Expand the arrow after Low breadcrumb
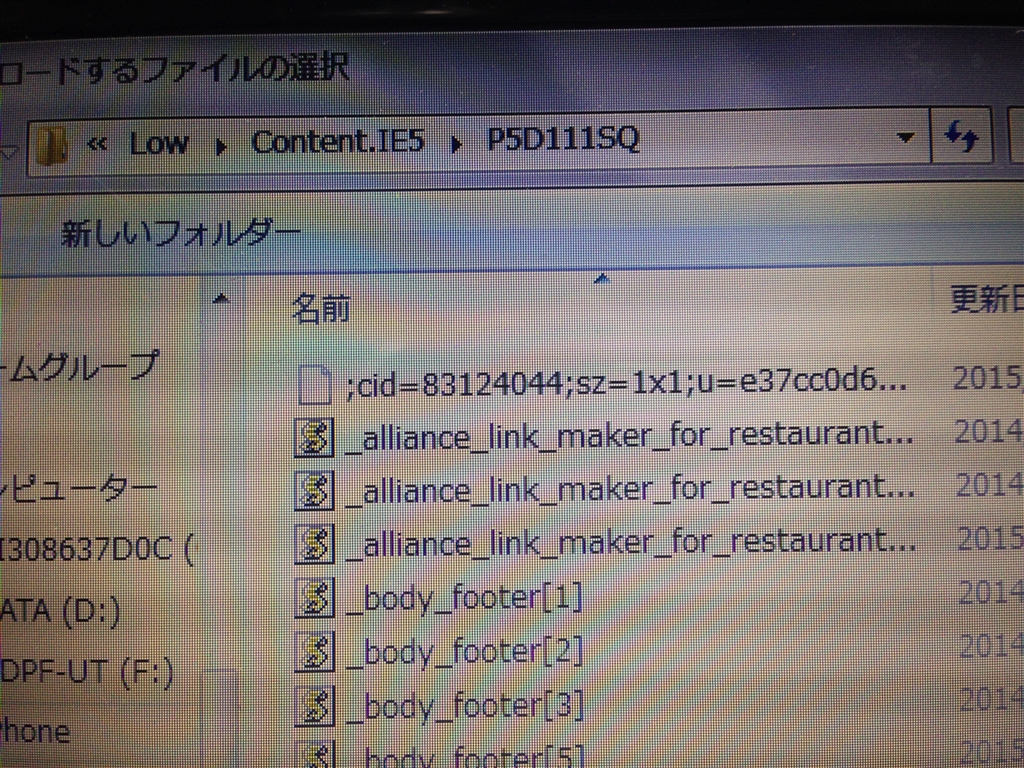This screenshot has height=768, width=1024. (222, 146)
